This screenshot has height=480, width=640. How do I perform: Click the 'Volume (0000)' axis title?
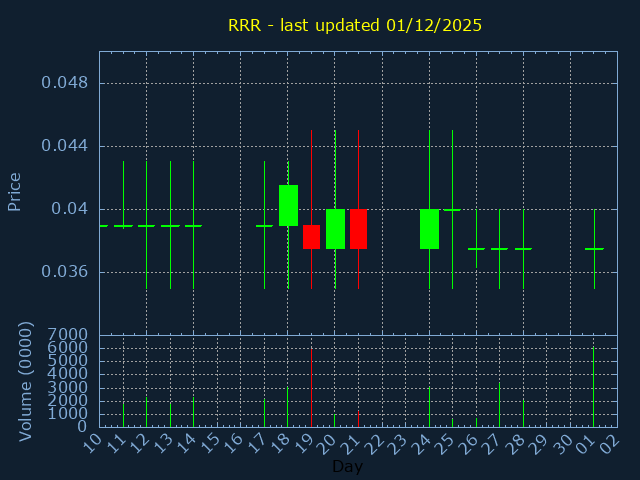pos(27,381)
